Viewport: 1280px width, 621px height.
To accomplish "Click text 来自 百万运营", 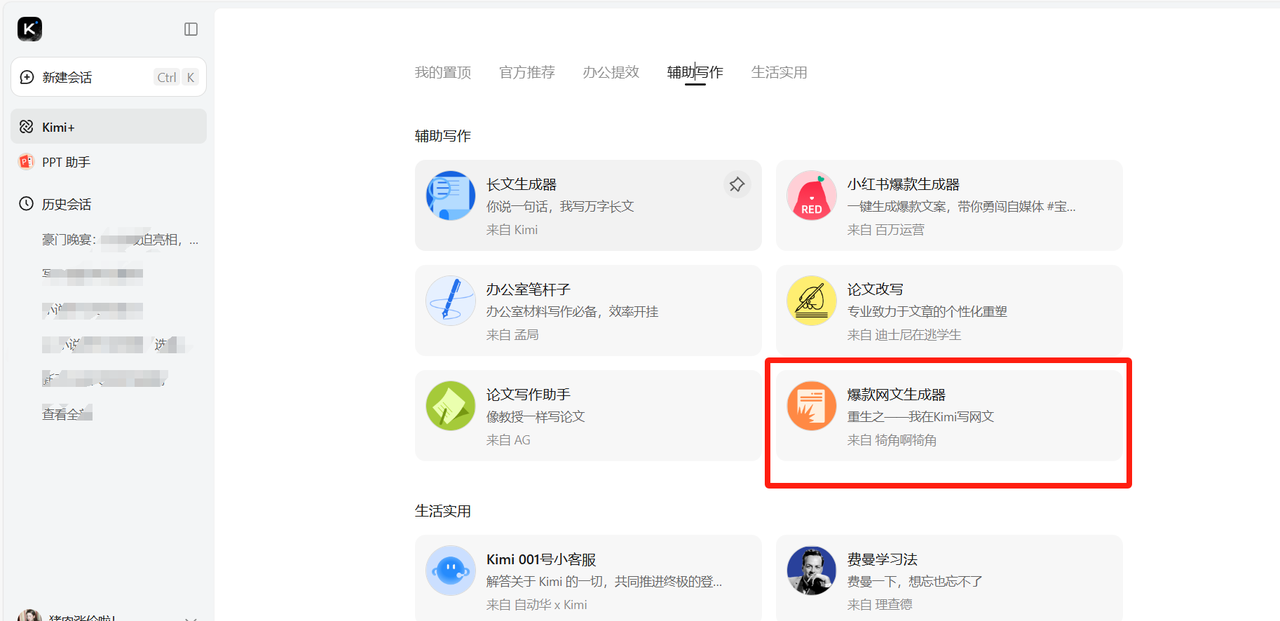I will (x=886, y=229).
